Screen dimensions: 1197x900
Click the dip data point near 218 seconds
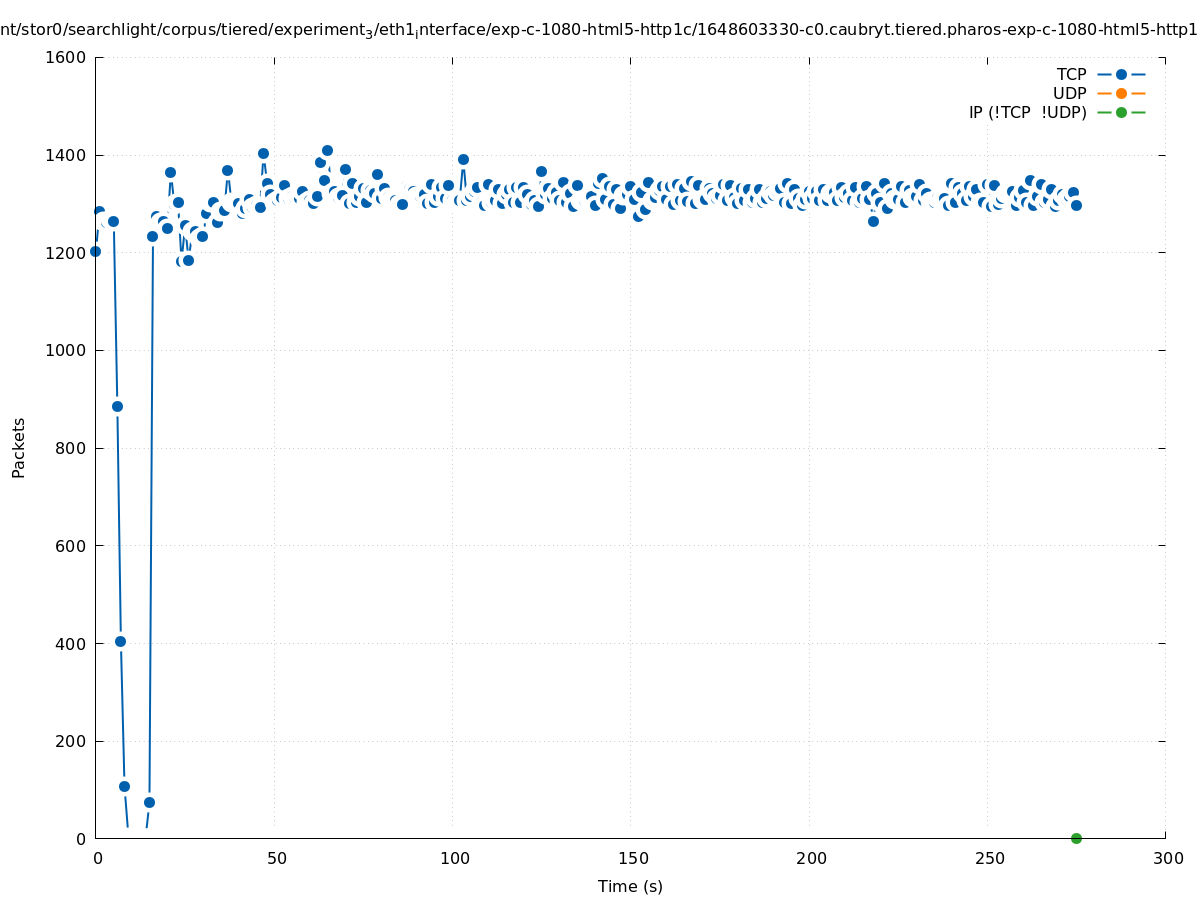[873, 221]
